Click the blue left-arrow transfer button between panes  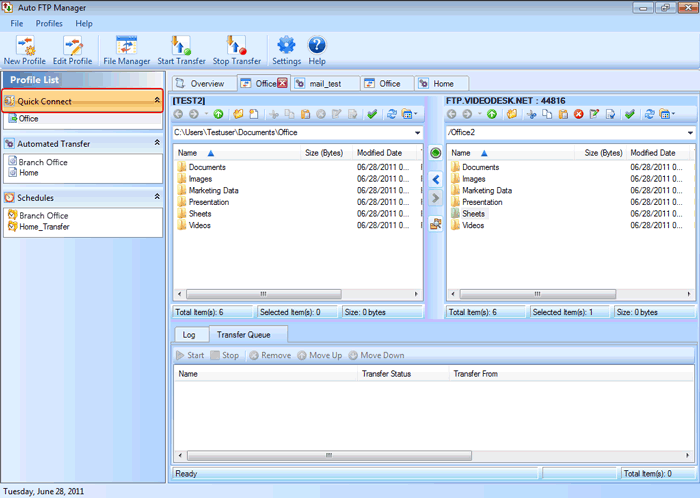click(435, 179)
